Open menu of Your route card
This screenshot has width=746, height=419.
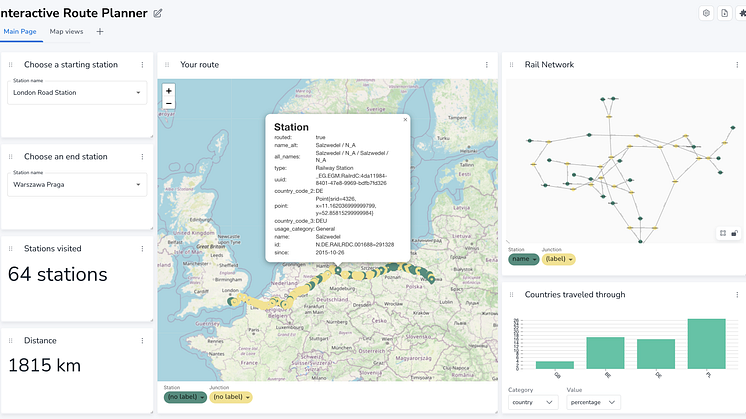486,65
